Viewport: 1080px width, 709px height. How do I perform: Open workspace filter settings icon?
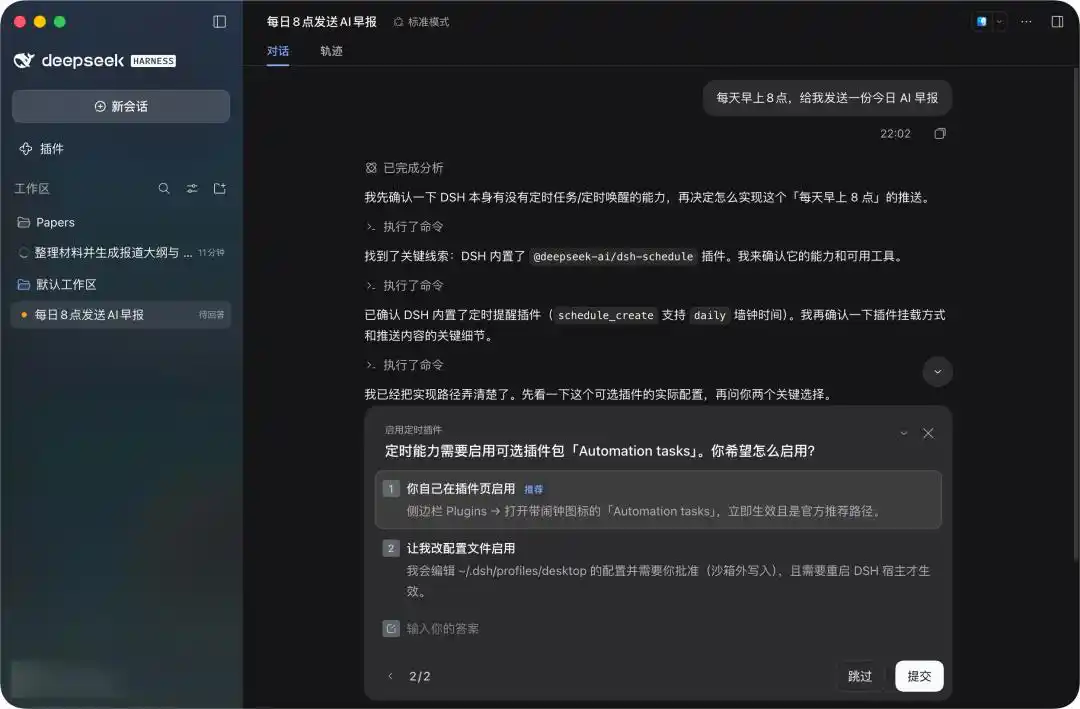point(192,188)
